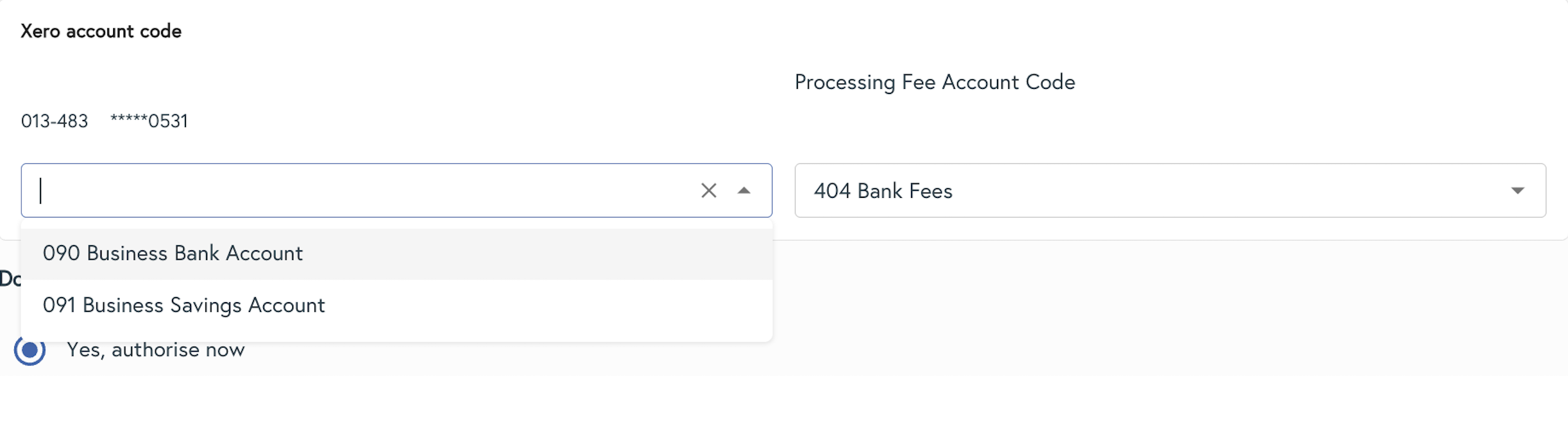Click the down caret beside 404 Bank Fees
1568x436 pixels.
[x=1517, y=191]
